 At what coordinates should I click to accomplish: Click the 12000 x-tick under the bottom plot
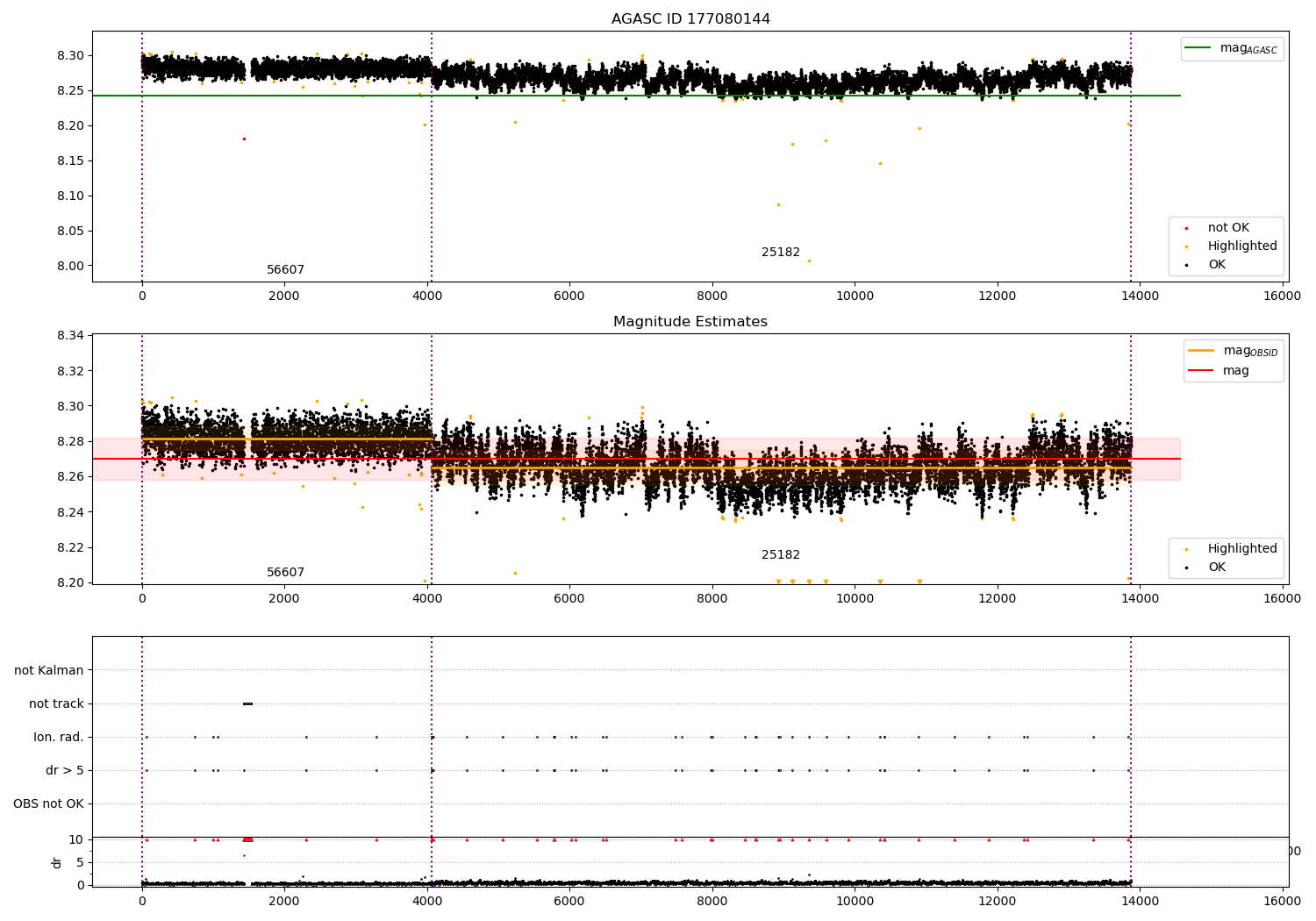(997, 901)
